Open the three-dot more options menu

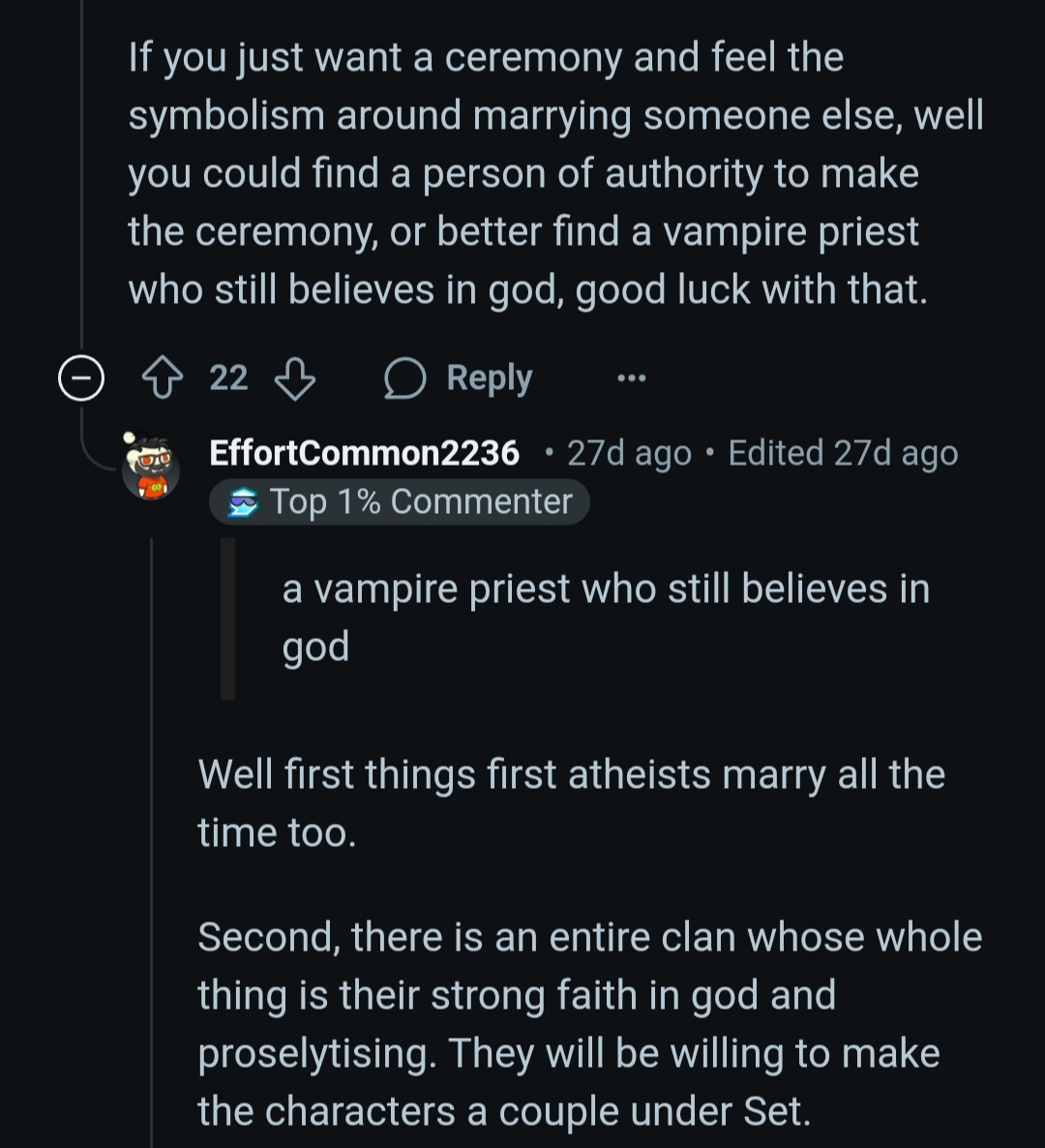631,378
